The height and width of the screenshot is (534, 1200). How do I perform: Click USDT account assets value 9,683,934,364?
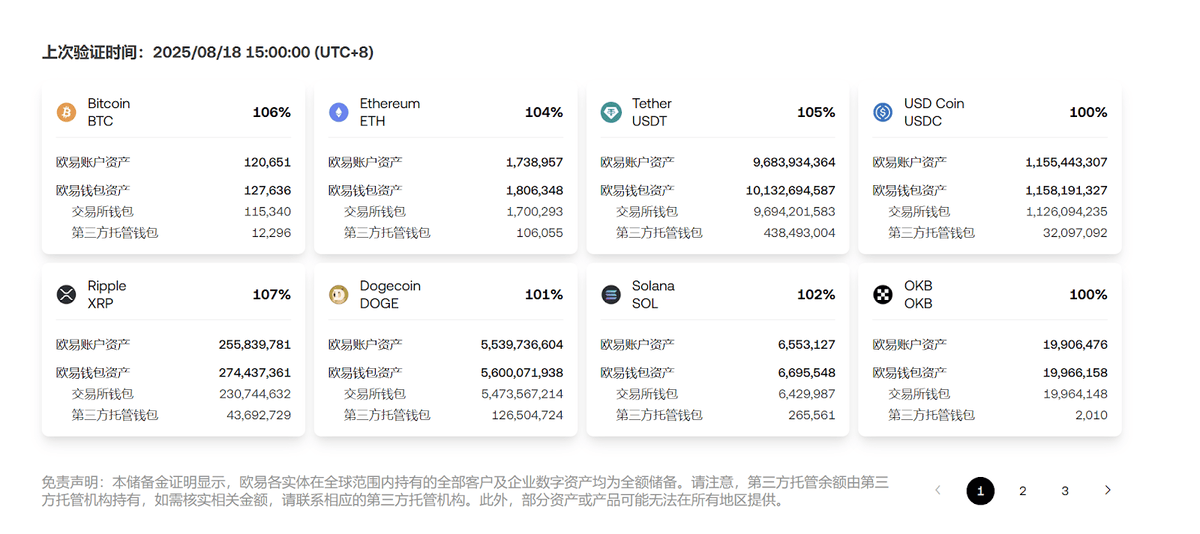[x=794, y=162]
